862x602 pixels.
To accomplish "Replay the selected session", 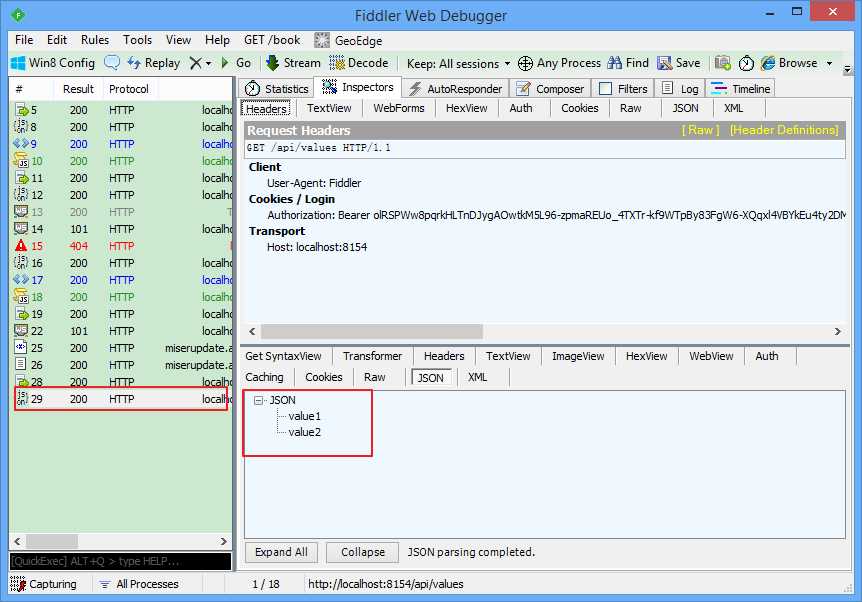I will [153, 63].
